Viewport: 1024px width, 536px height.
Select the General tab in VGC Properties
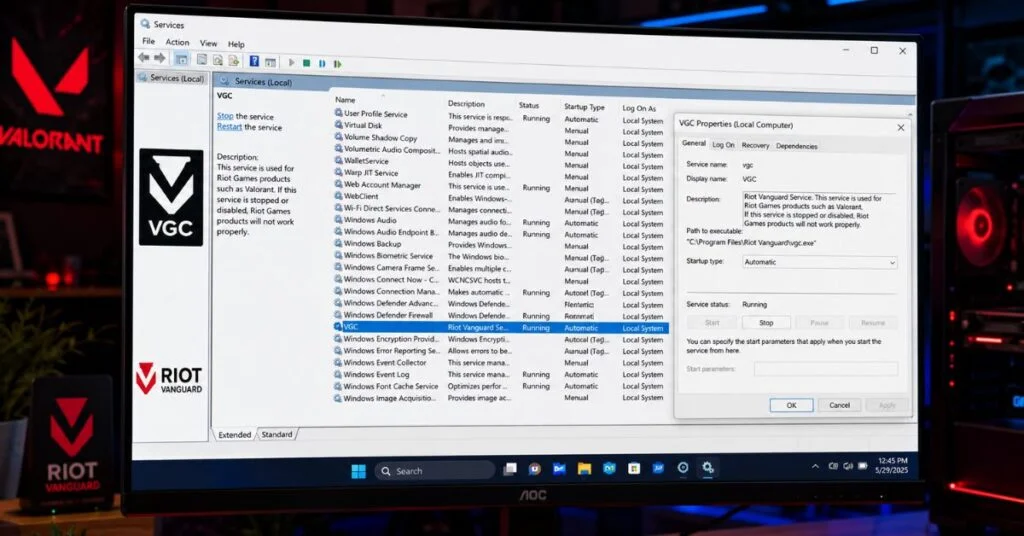(x=694, y=144)
